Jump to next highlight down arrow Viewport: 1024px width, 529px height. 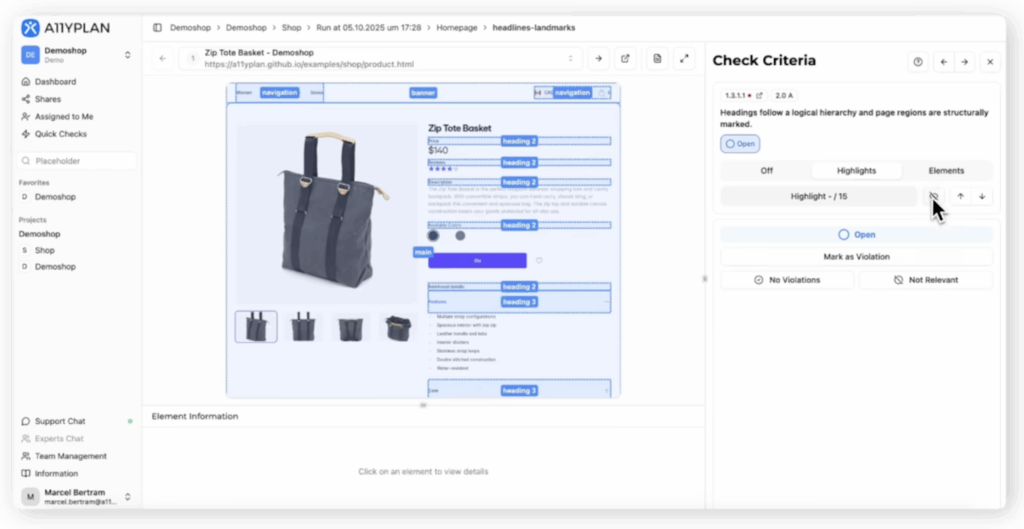(x=982, y=196)
